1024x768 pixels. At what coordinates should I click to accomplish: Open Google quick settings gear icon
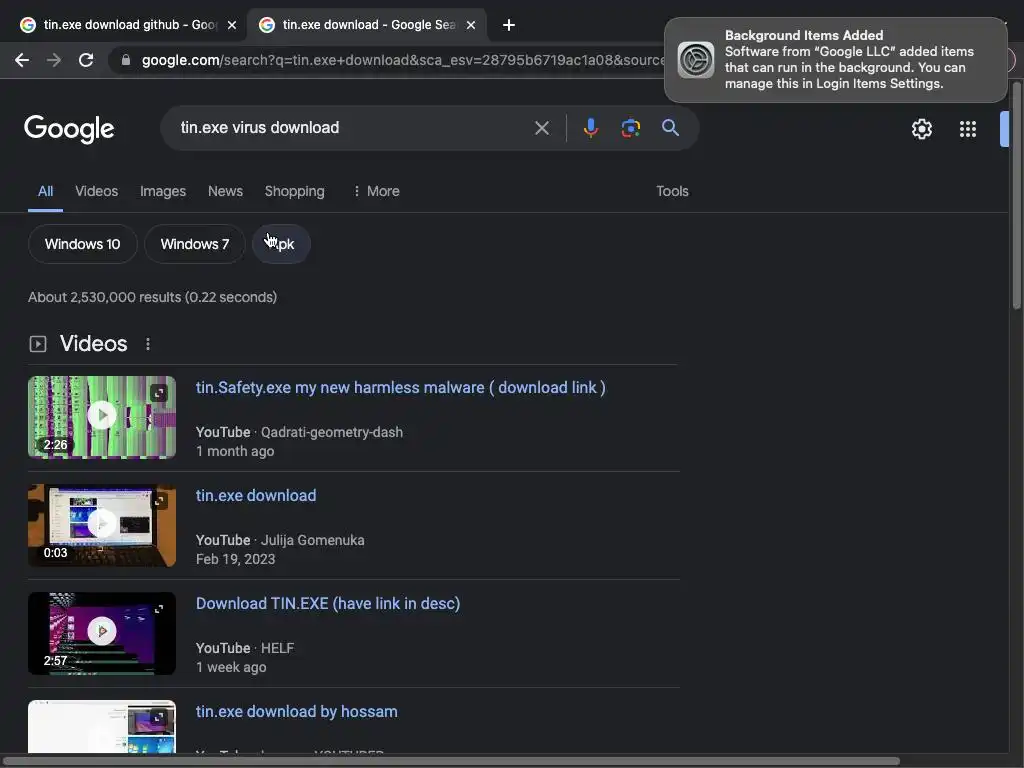coord(921,129)
